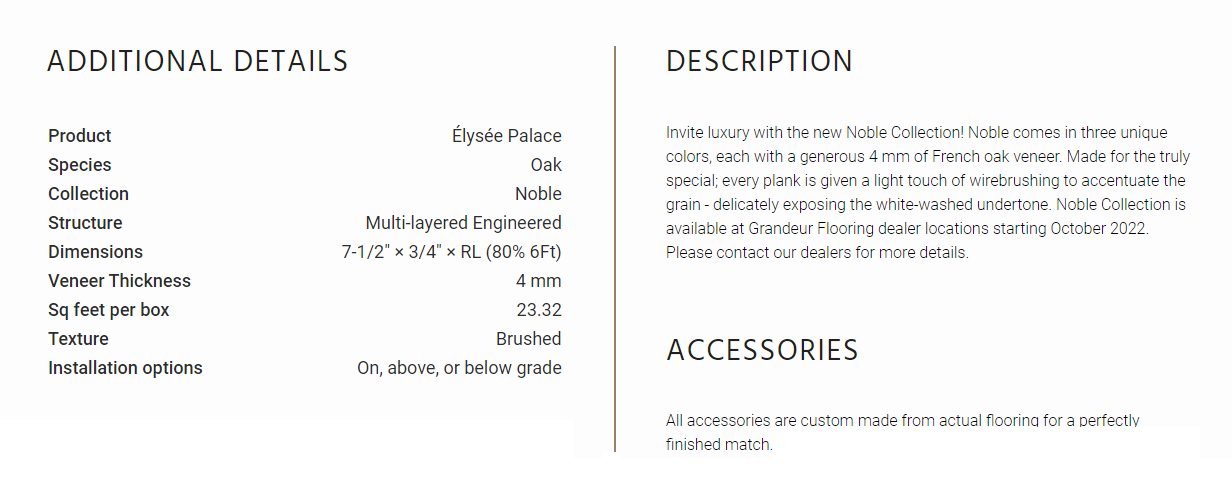
Task: Click the Multi-layered Engineered value
Action: tap(464, 223)
